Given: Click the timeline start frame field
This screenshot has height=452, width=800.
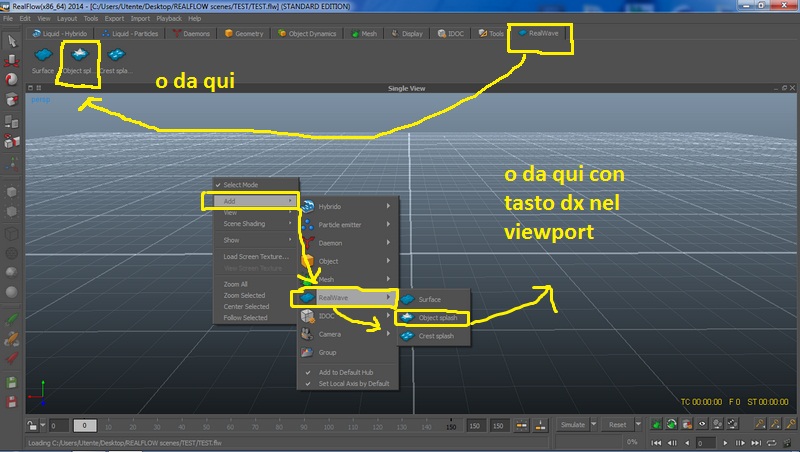Looking at the screenshot, I should pos(59,425).
